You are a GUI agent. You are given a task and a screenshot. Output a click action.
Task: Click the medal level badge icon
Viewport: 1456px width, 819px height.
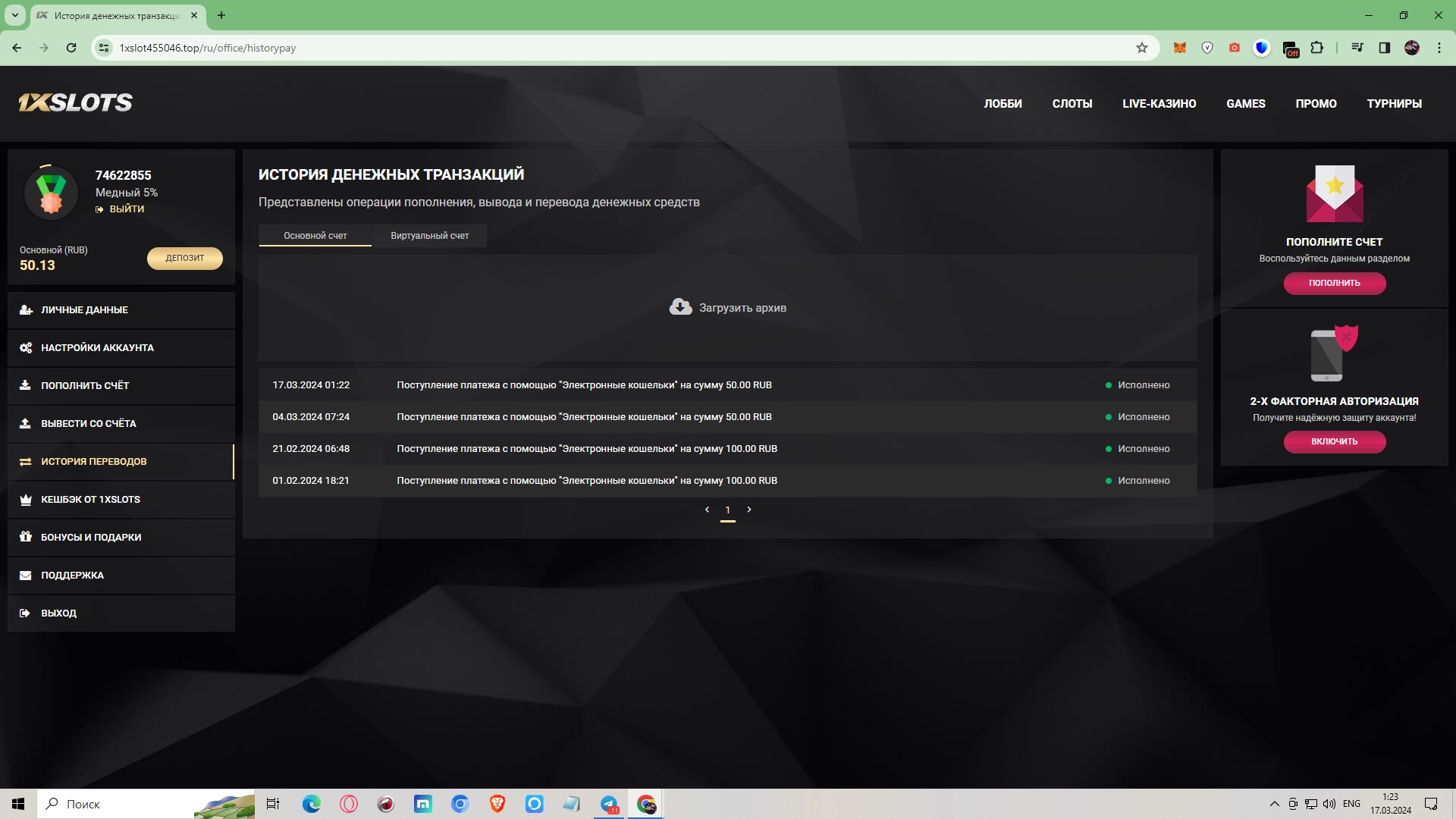pos(51,193)
